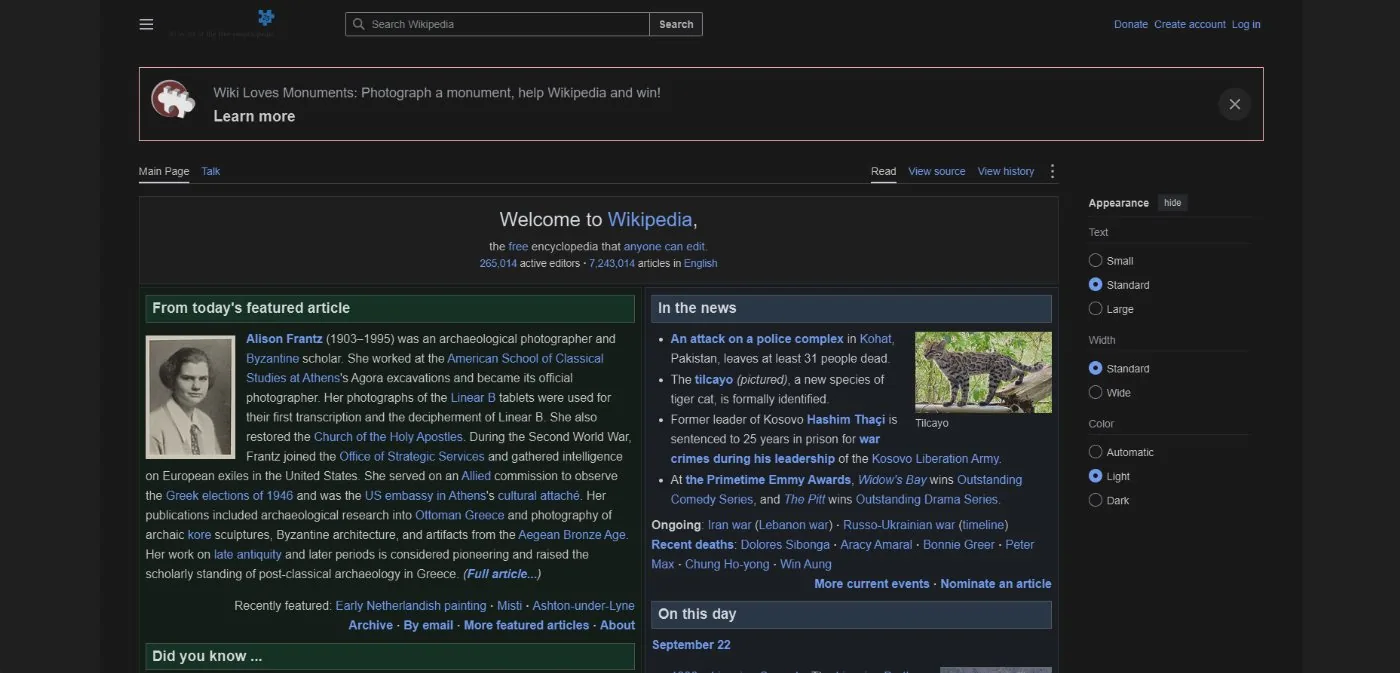Click the 7,243,014 articles count link
This screenshot has height=673, width=1400.
(612, 263)
